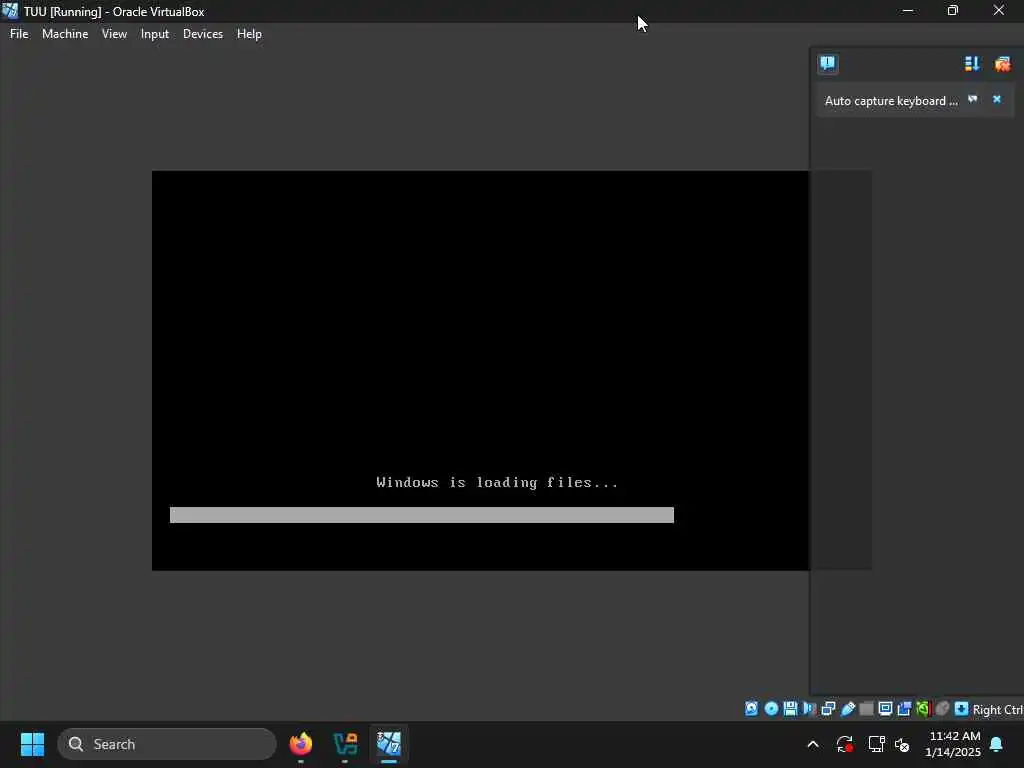Click the VirtualBox icon in the title bar
Viewport: 1024px width, 768px height.
coord(10,11)
